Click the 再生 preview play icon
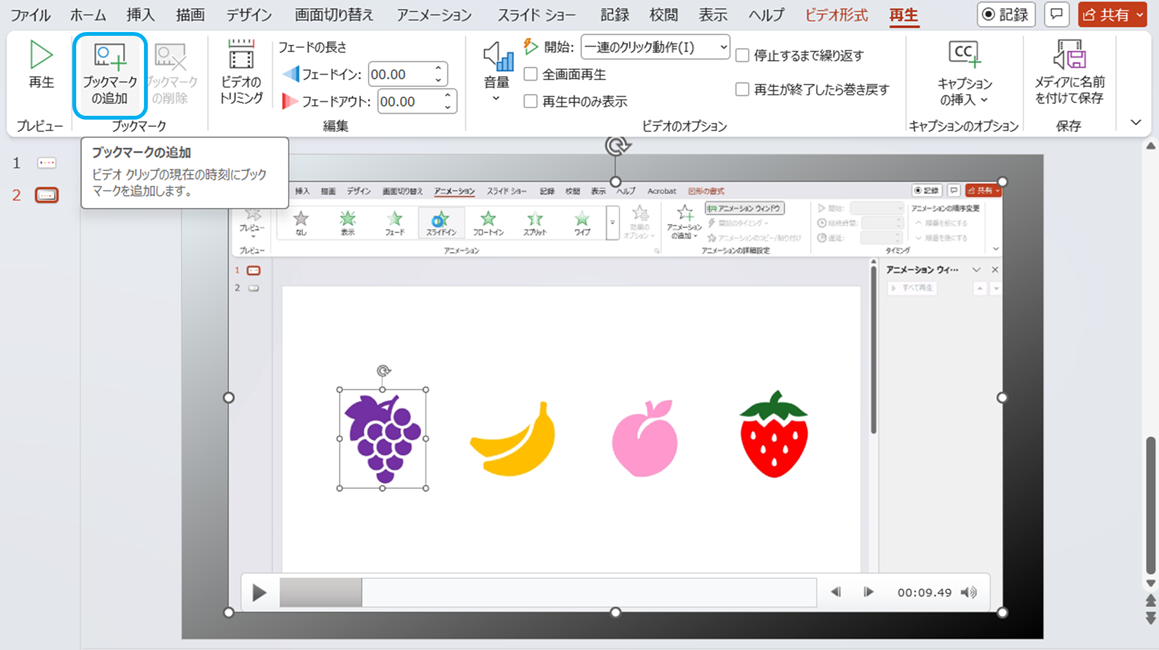 41,56
